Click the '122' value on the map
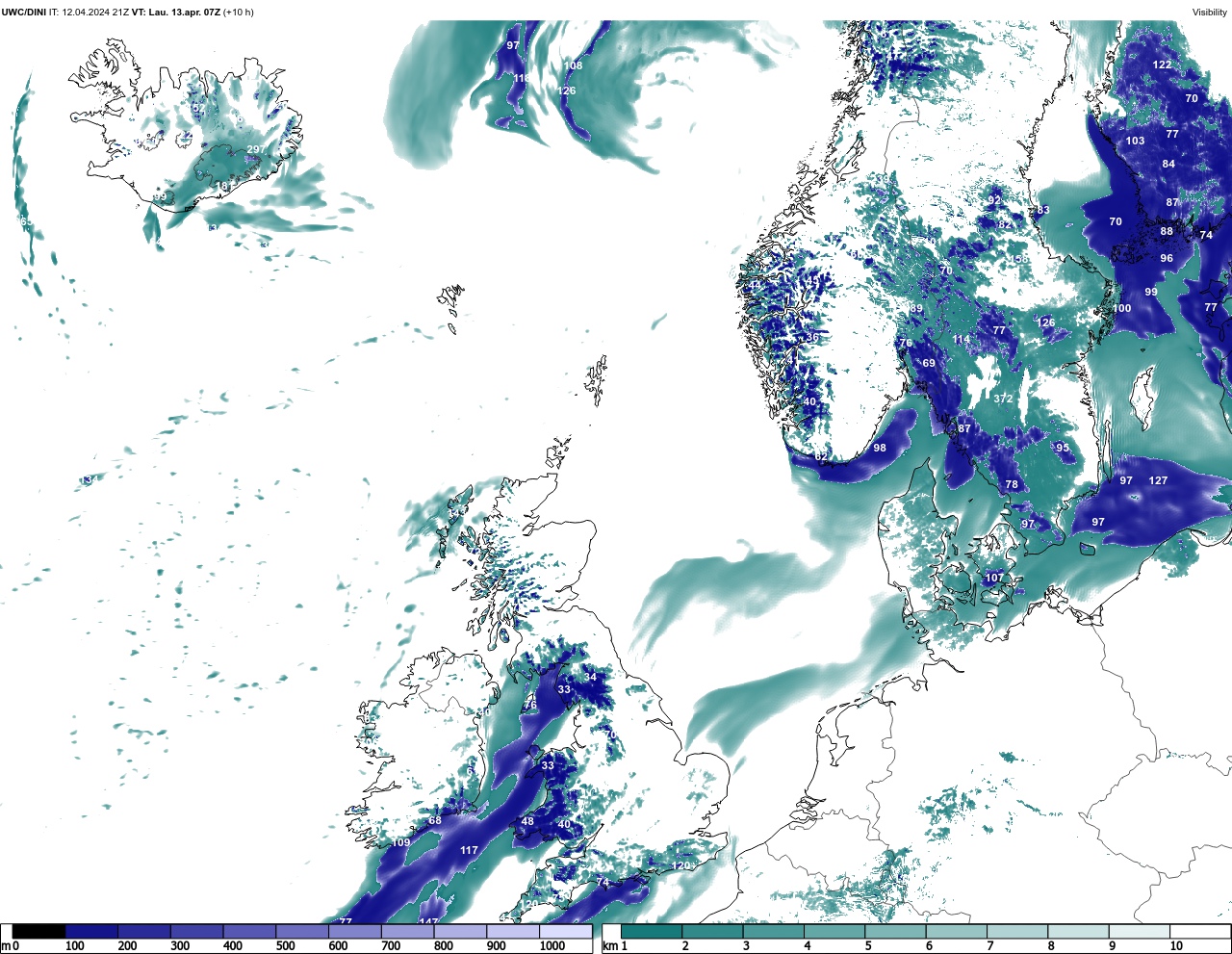The height and width of the screenshot is (954, 1232). (x=1163, y=64)
